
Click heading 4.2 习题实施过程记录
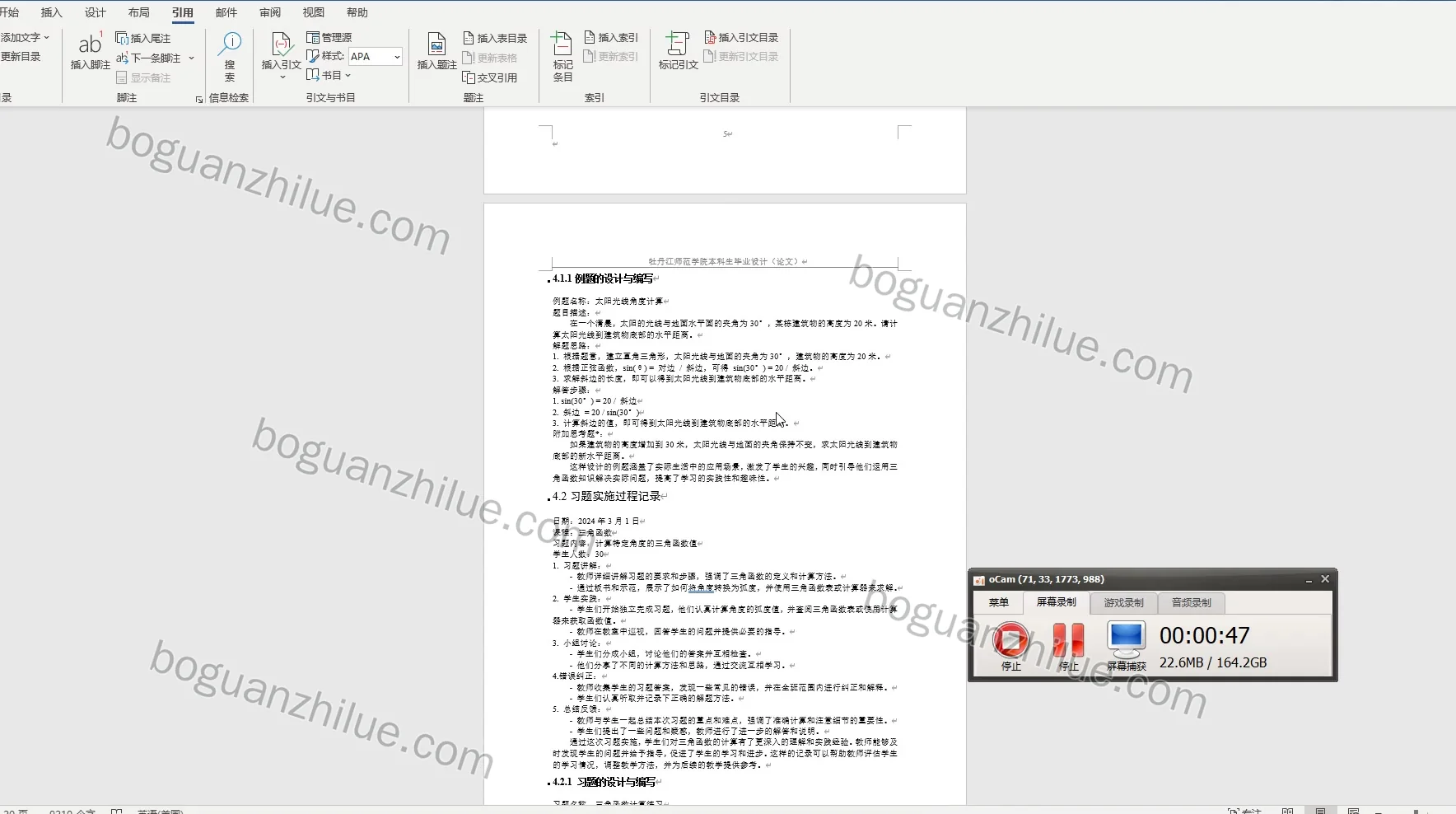[607, 496]
